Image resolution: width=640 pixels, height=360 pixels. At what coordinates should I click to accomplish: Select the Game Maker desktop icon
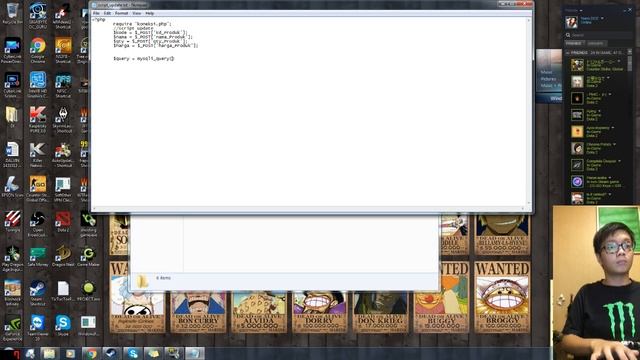pyautogui.click(x=88, y=256)
